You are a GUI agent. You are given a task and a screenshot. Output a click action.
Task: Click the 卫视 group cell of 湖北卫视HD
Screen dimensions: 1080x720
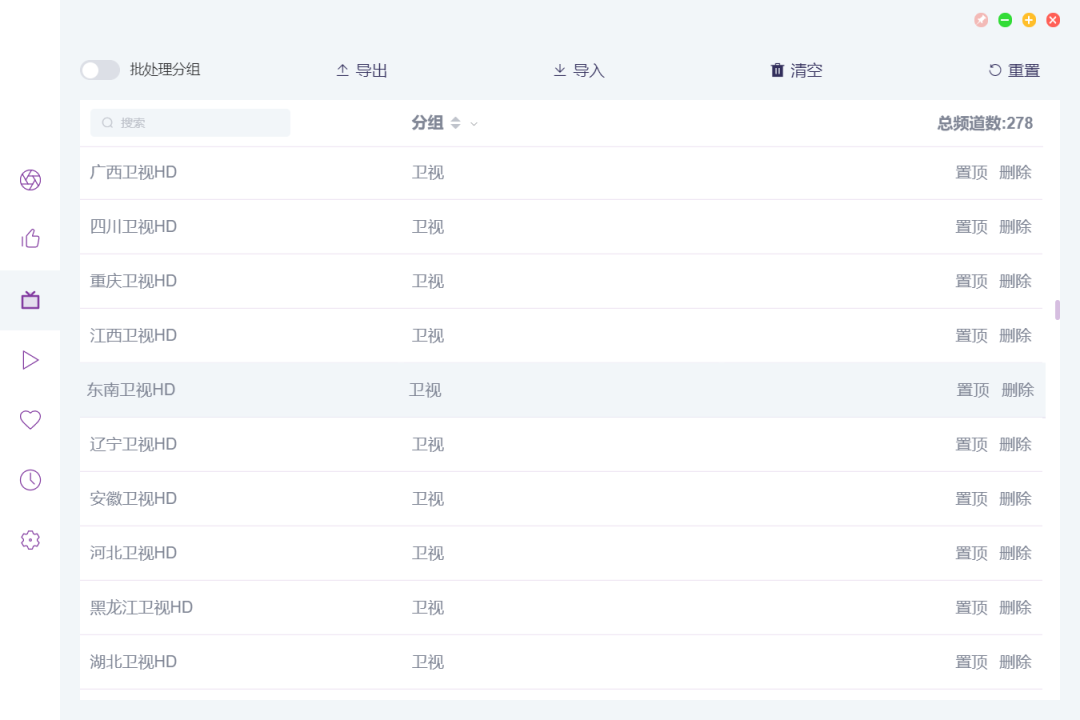tap(428, 662)
